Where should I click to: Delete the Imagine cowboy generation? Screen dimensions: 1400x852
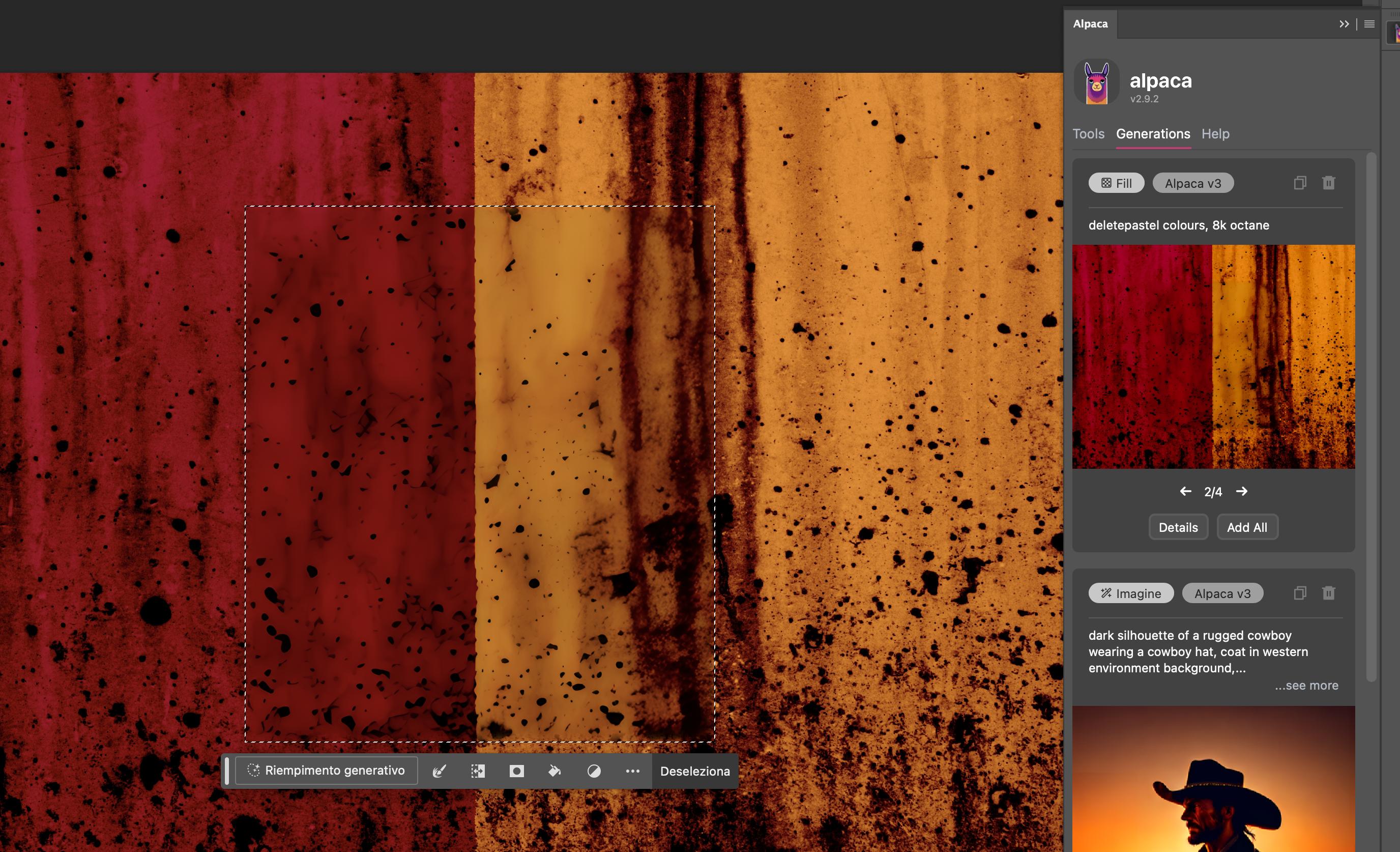[1328, 593]
